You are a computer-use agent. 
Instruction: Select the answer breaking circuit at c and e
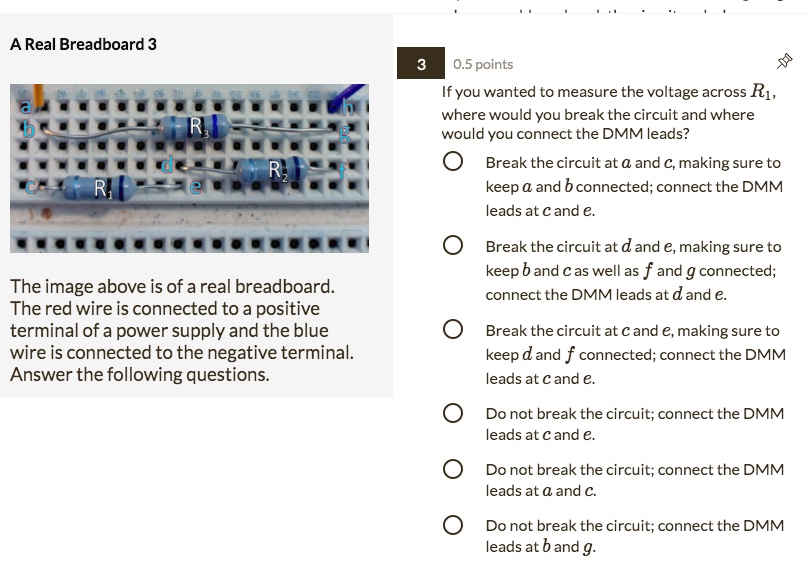click(452, 330)
